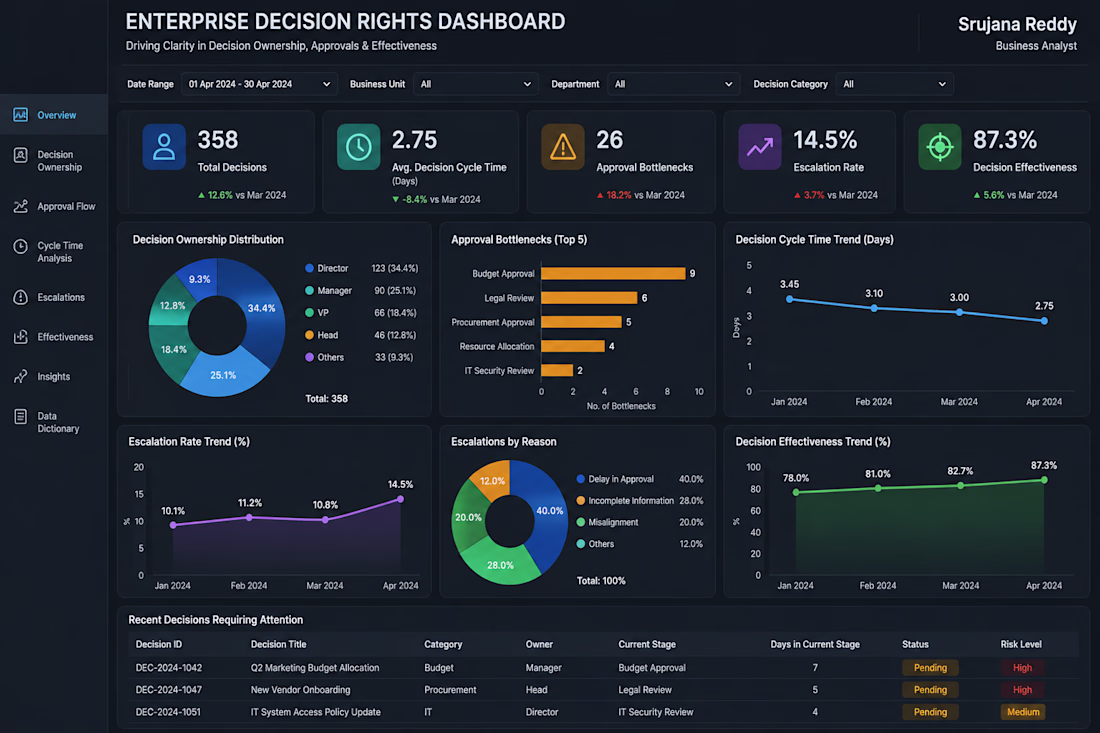Click Delay in Approval legend dot

[580, 479]
